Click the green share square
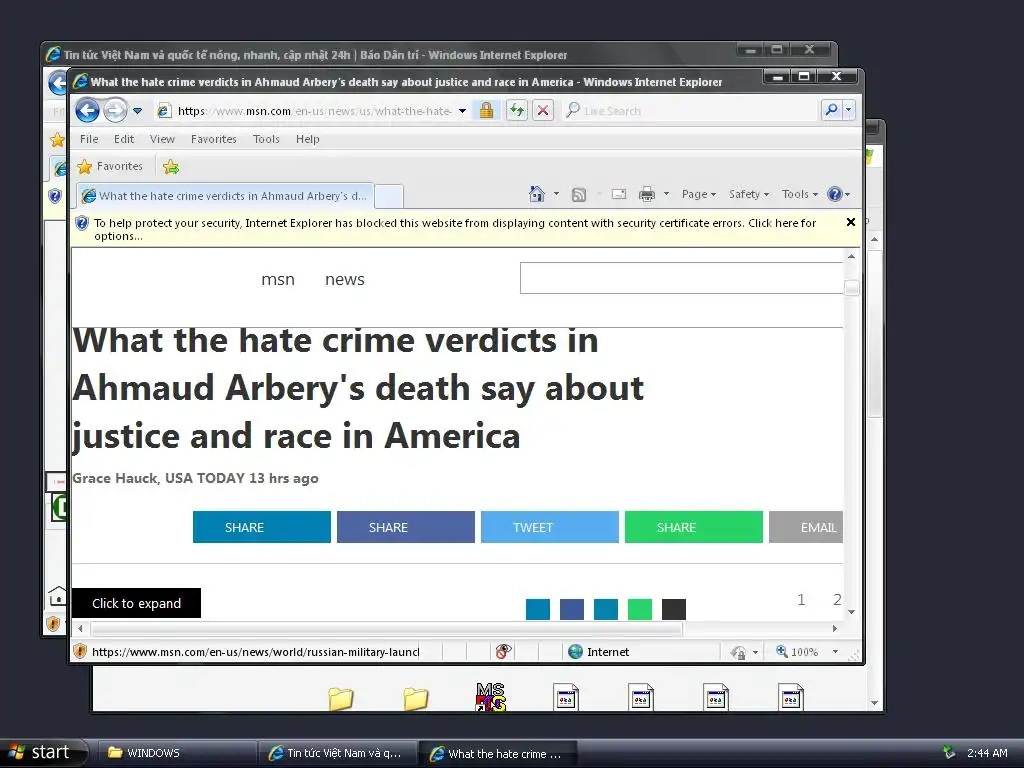 pyautogui.click(x=640, y=609)
